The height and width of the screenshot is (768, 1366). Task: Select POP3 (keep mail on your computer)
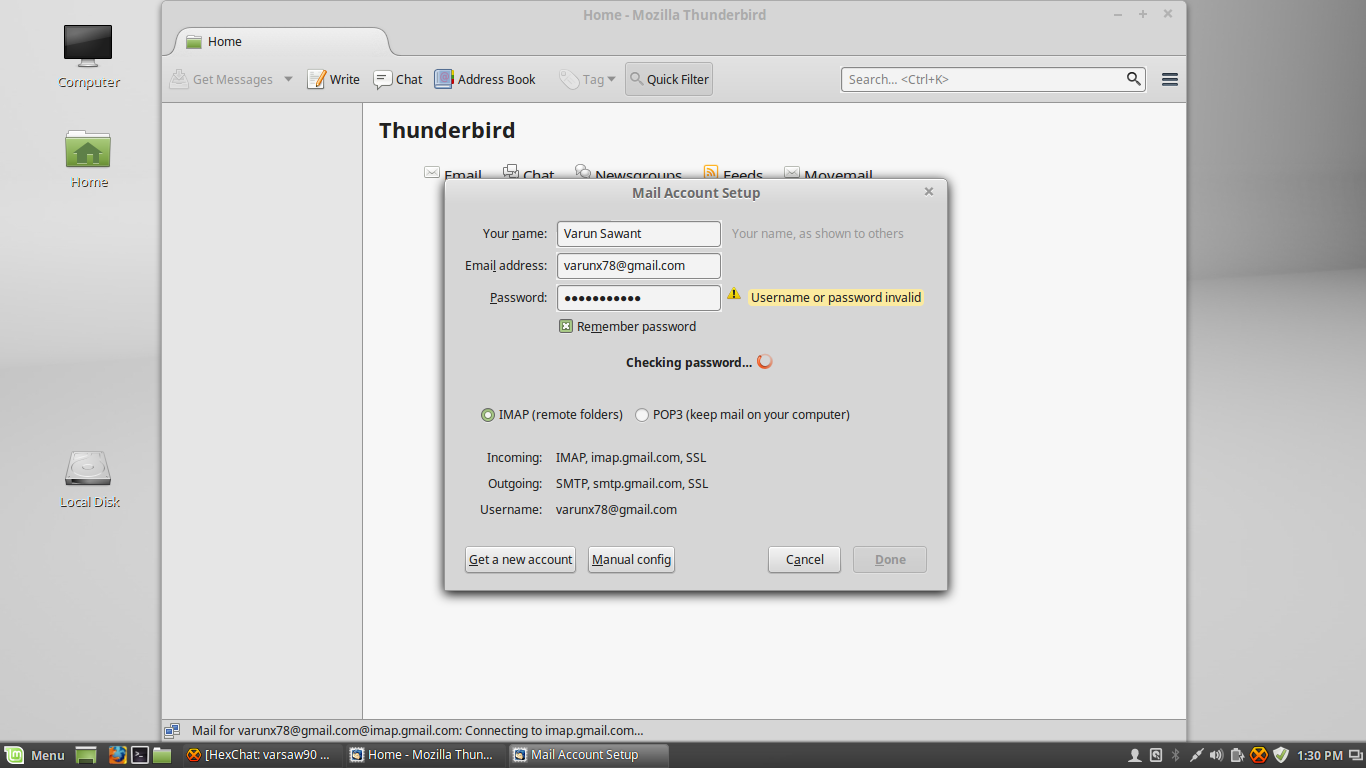click(x=642, y=415)
